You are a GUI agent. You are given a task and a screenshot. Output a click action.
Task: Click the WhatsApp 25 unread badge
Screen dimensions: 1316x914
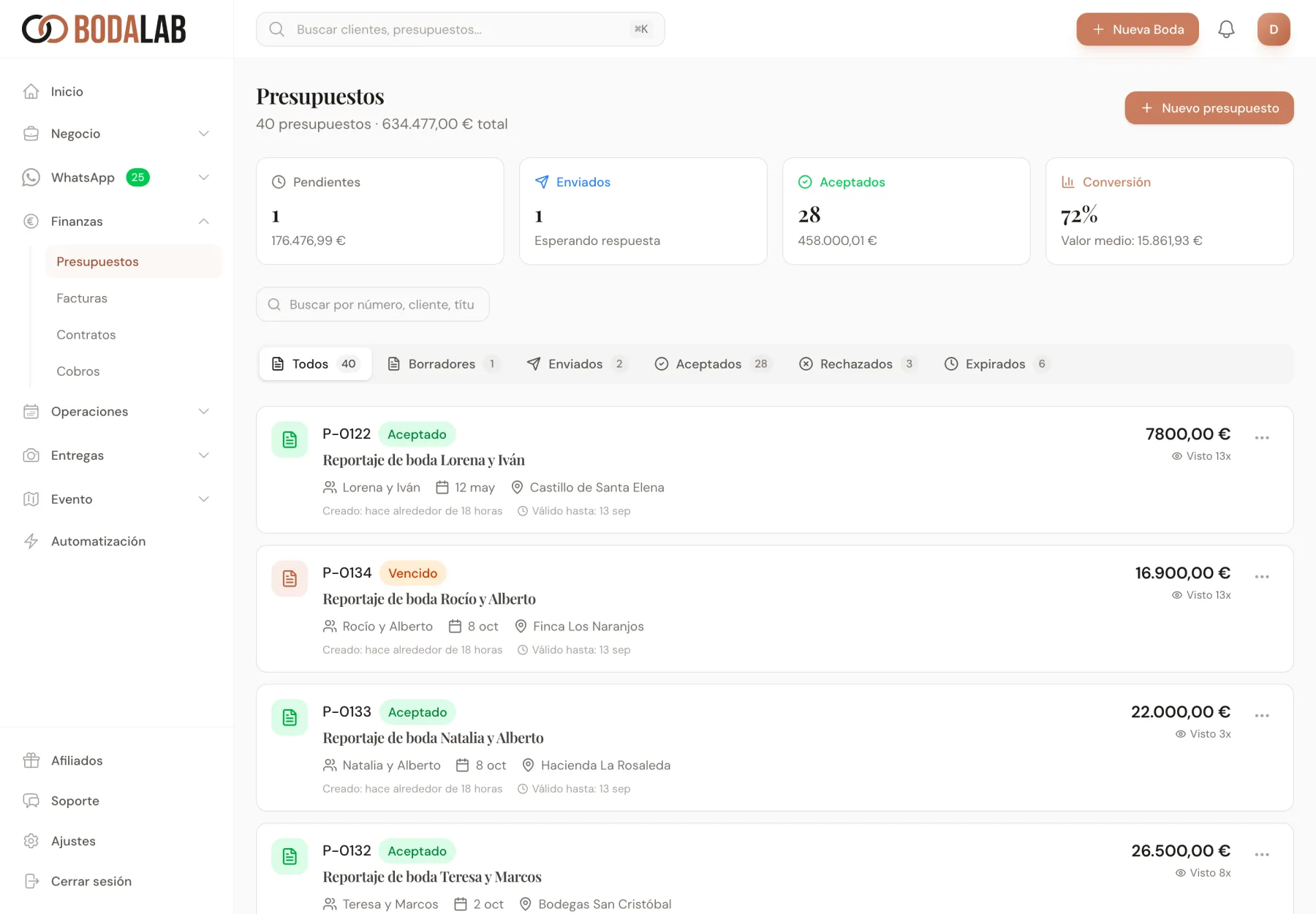(137, 178)
